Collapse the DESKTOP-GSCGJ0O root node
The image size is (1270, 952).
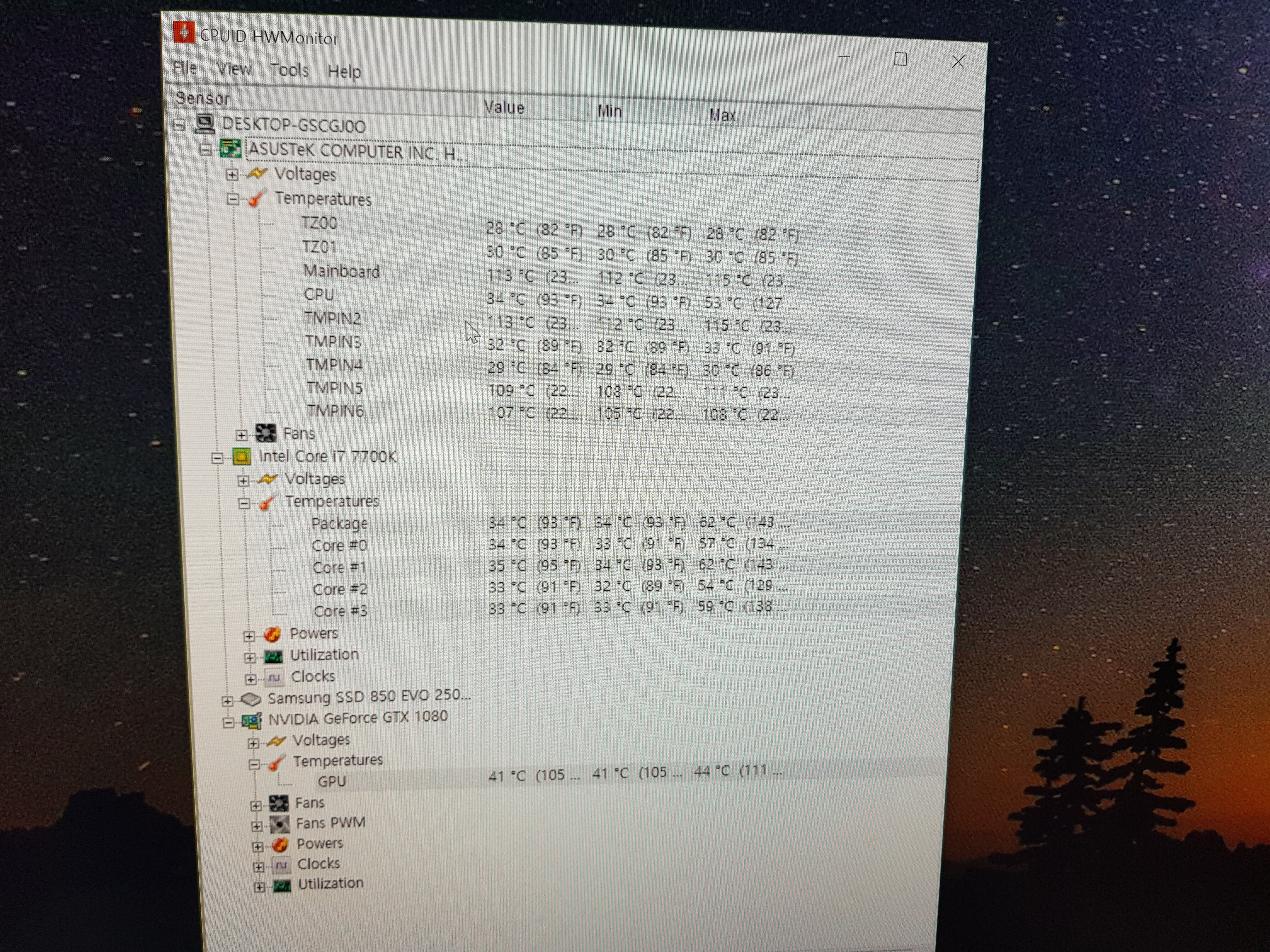180,124
